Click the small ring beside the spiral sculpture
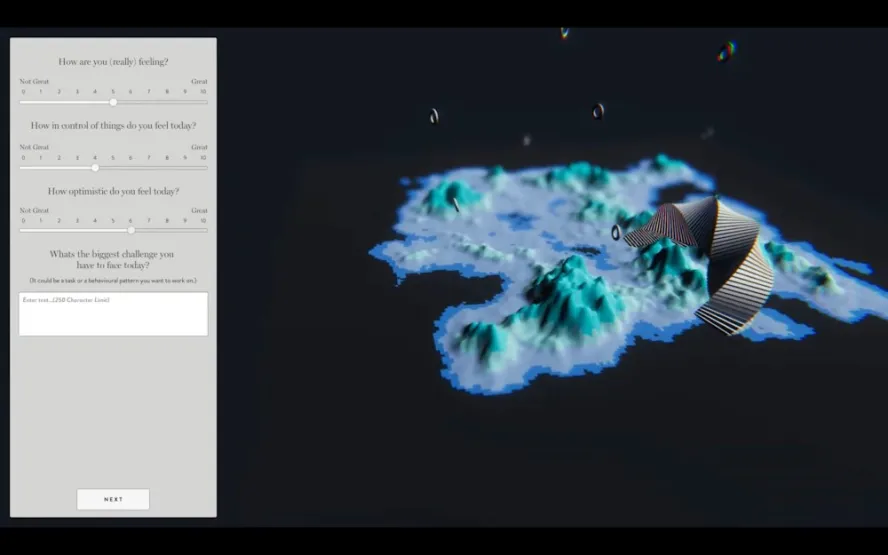 click(616, 232)
